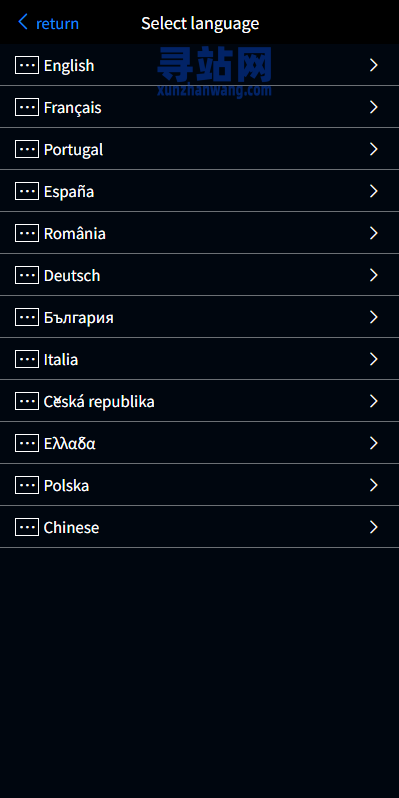Click the flag placeholder icon beside English

pos(27,65)
